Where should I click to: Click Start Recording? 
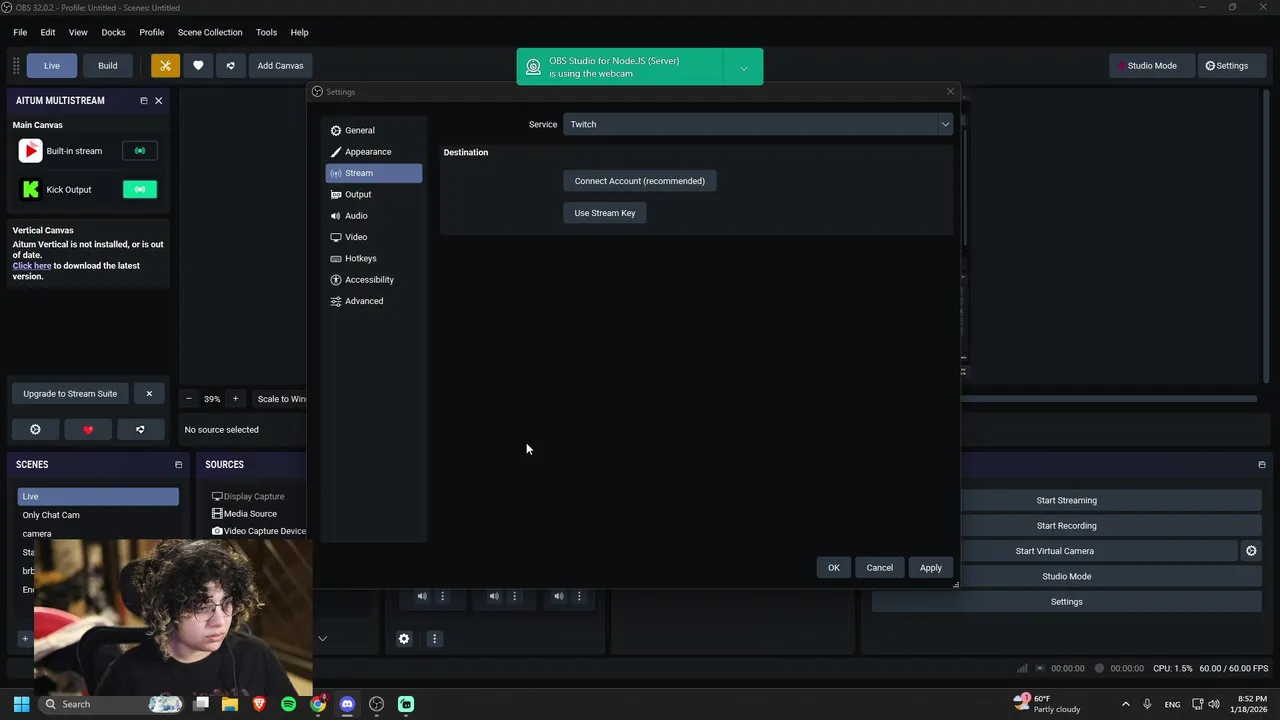(x=1067, y=526)
